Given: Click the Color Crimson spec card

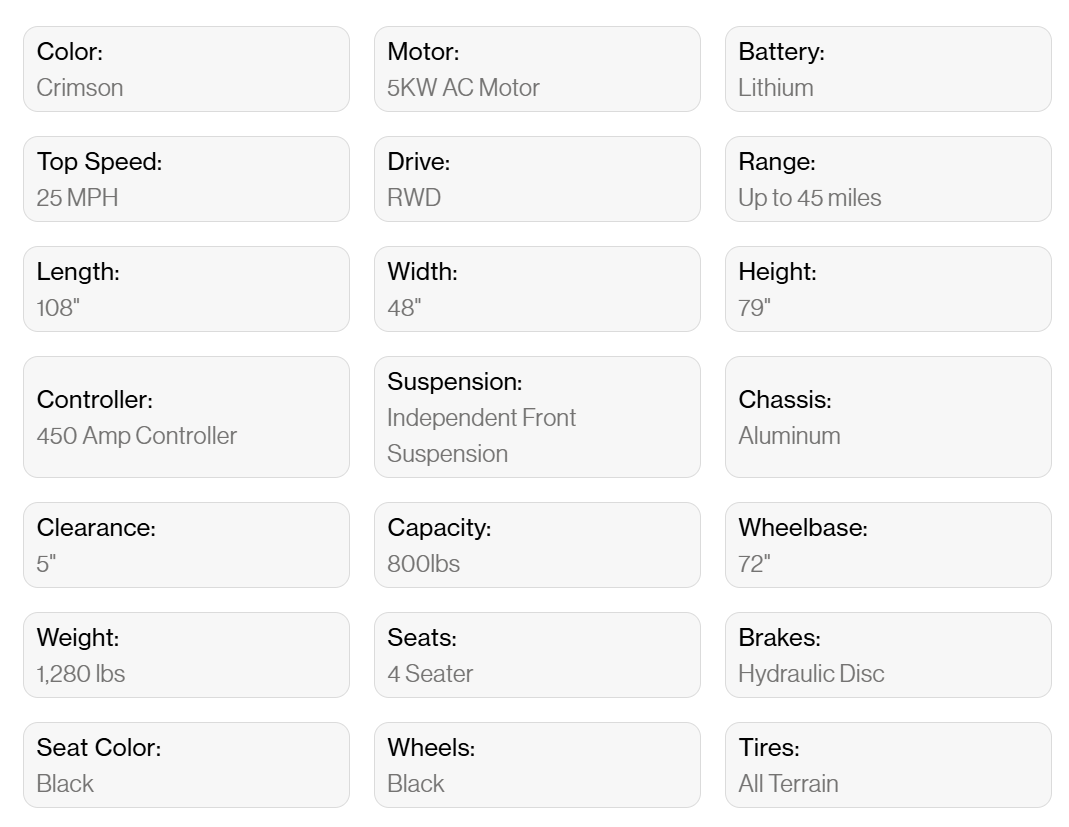Looking at the screenshot, I should (x=186, y=69).
